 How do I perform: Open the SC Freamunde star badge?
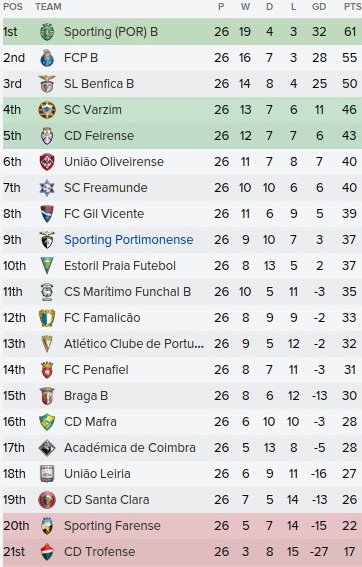47,188
